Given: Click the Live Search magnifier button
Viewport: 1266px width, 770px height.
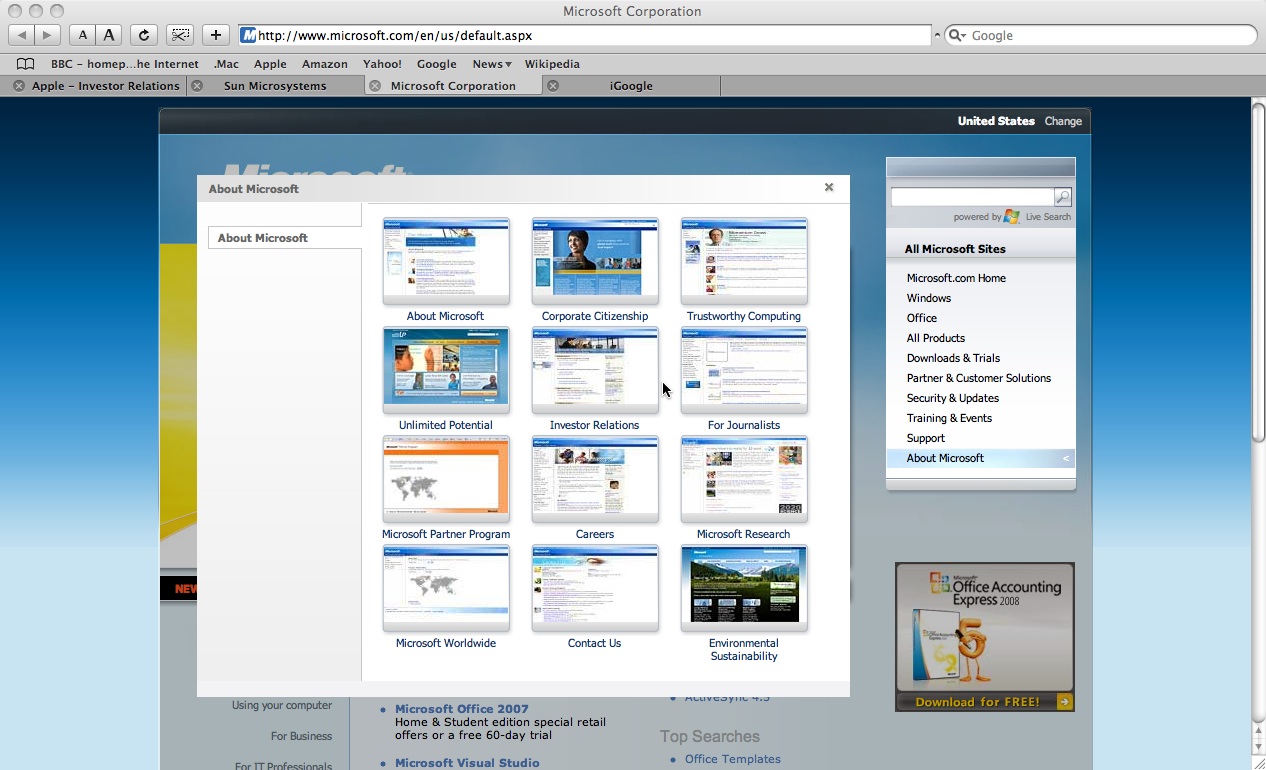Looking at the screenshot, I should tap(1063, 197).
